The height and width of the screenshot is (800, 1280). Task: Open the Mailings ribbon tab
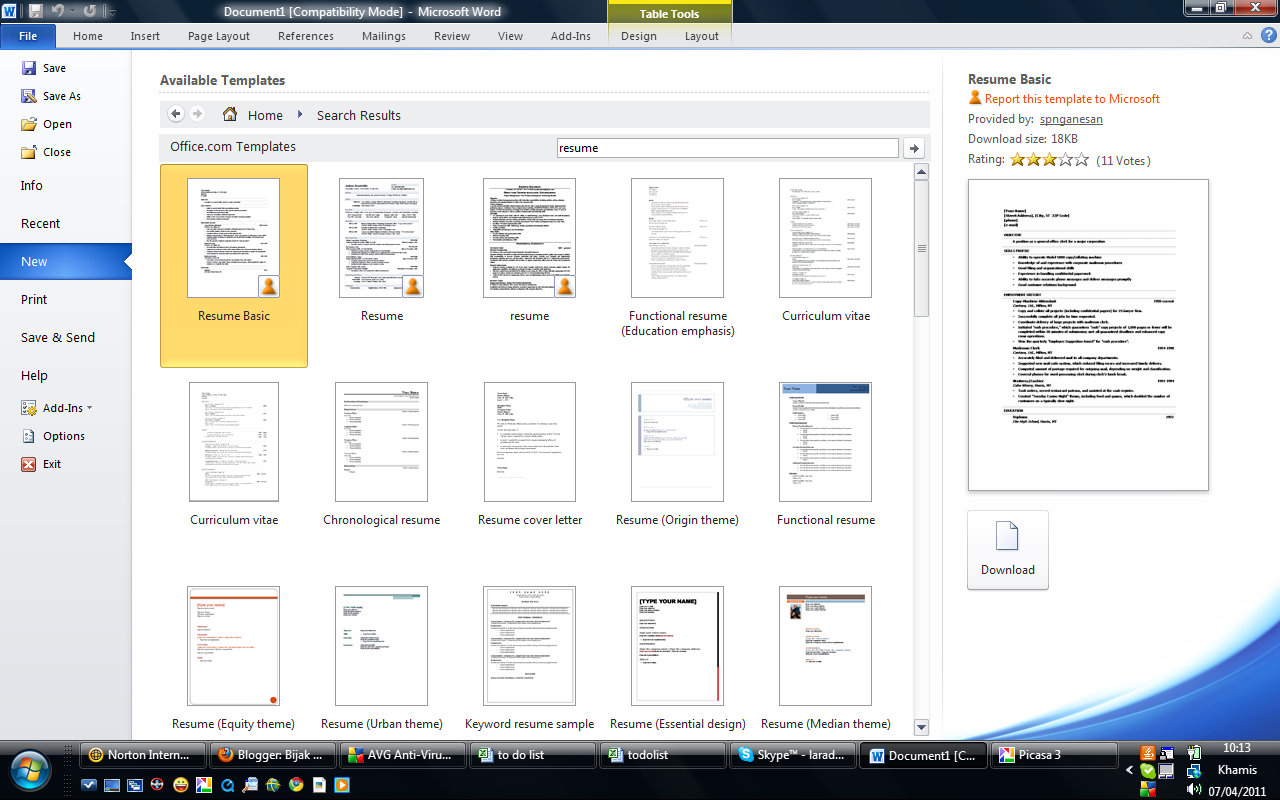click(384, 36)
